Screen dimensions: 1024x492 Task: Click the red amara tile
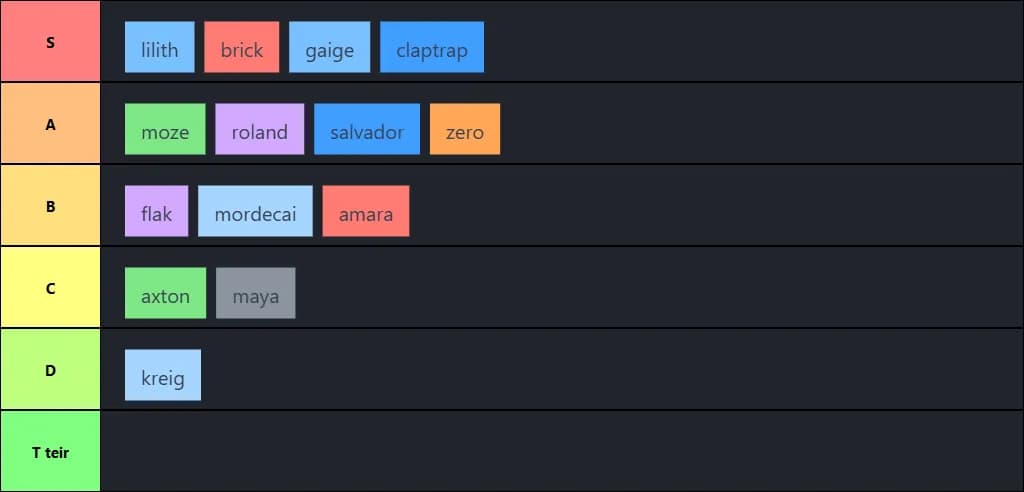pos(366,211)
